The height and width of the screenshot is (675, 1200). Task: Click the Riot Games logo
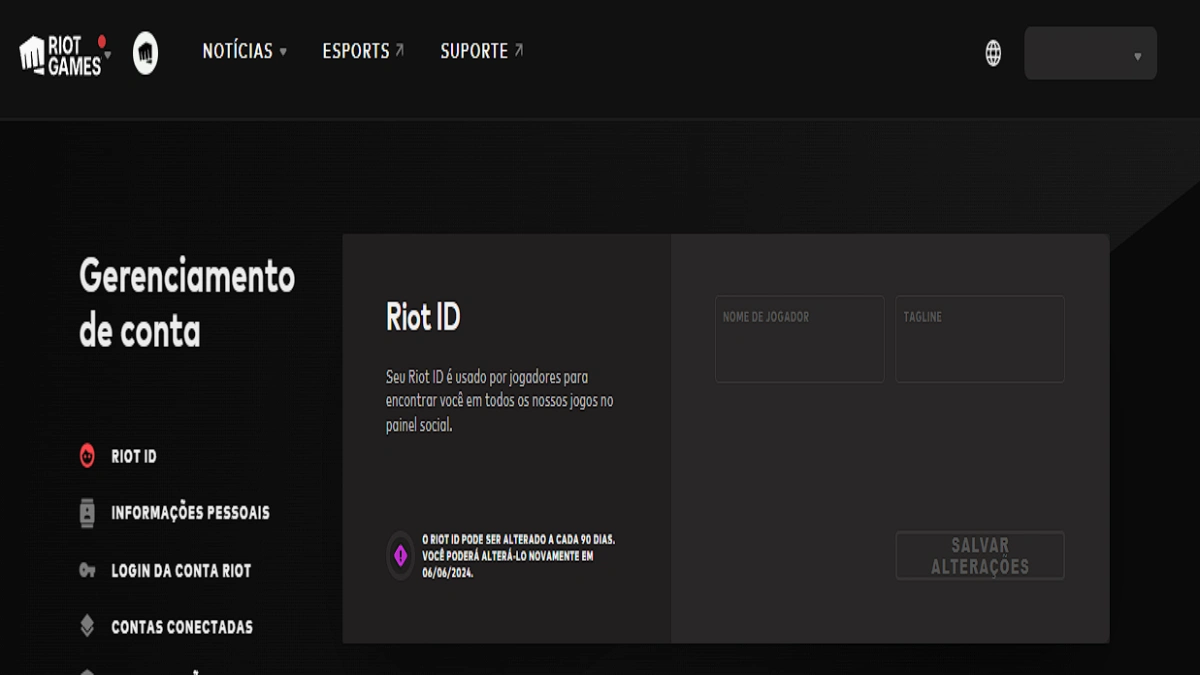pos(61,53)
